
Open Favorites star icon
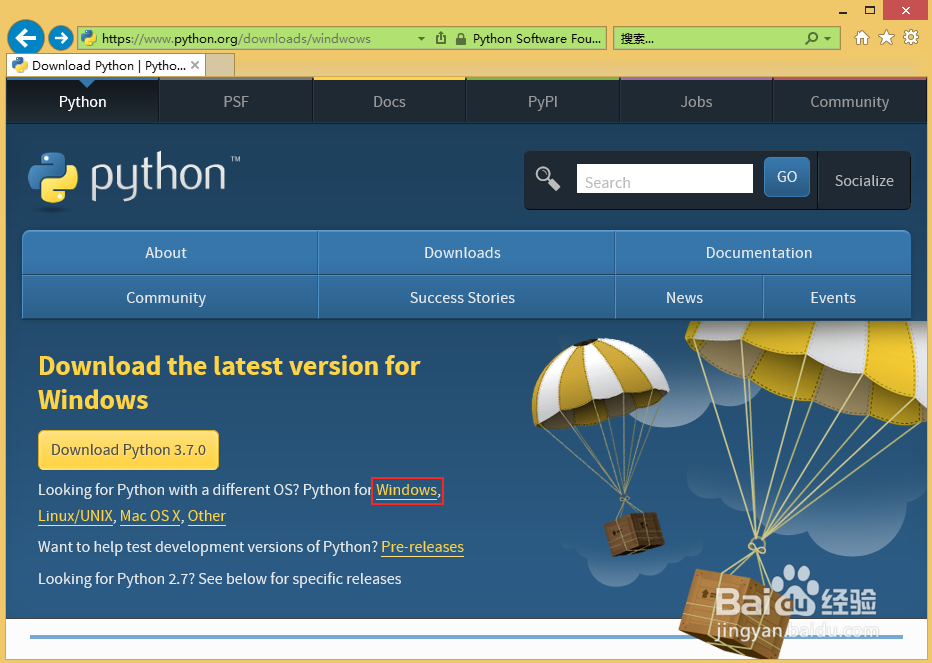point(886,38)
